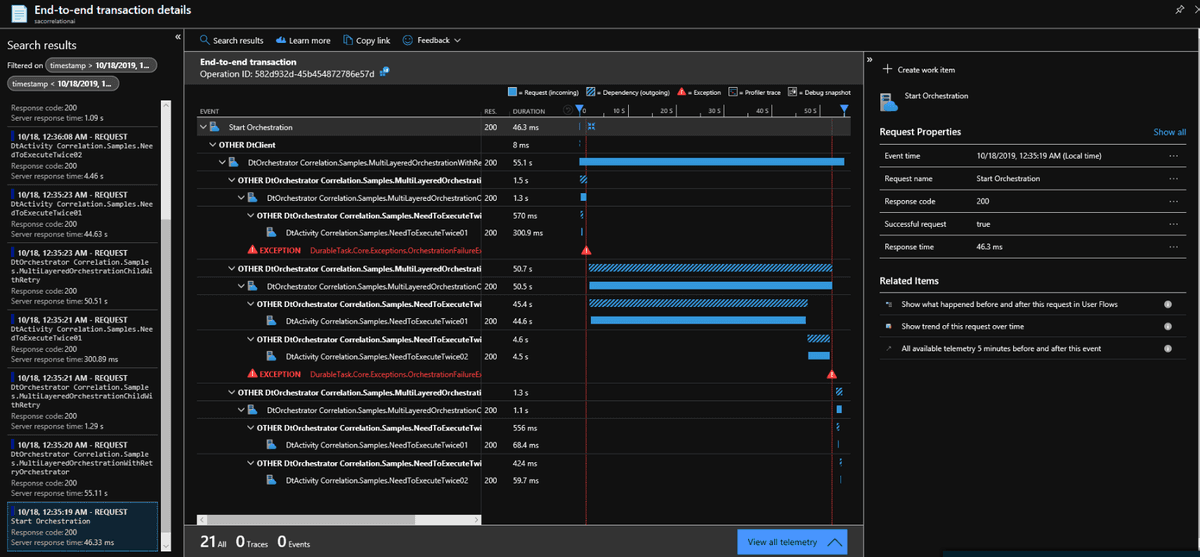This screenshot has width=1200, height=557.
Task: Click the right timeline range handle
Action: (x=844, y=109)
